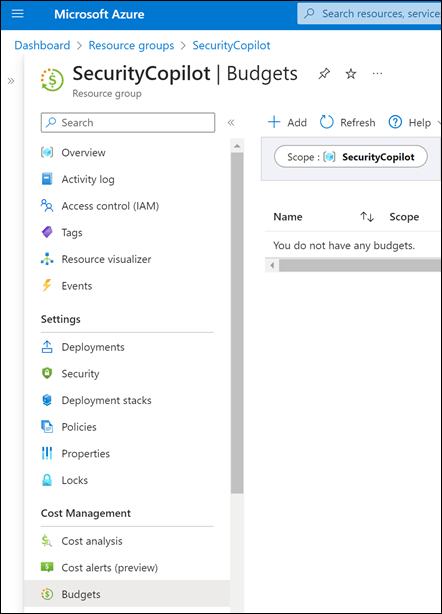Click the Refresh label
442x614 pixels.
(357, 123)
